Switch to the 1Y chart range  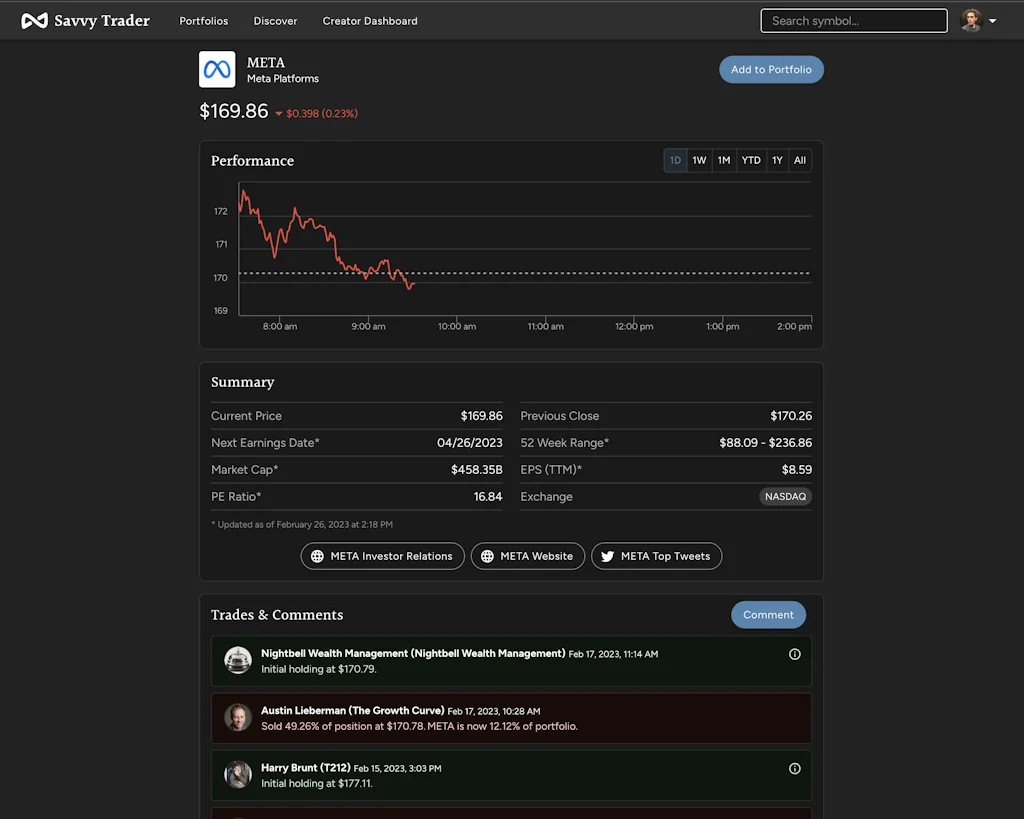pyautogui.click(x=777, y=160)
